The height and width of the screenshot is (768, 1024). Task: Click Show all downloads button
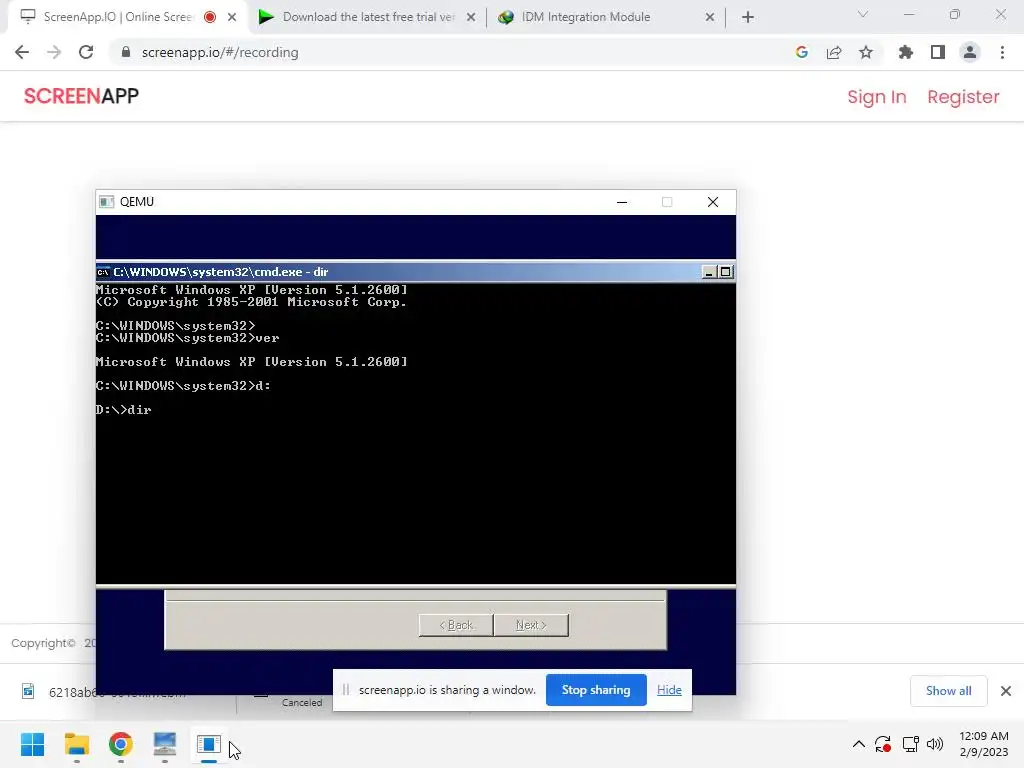pyautogui.click(x=948, y=691)
